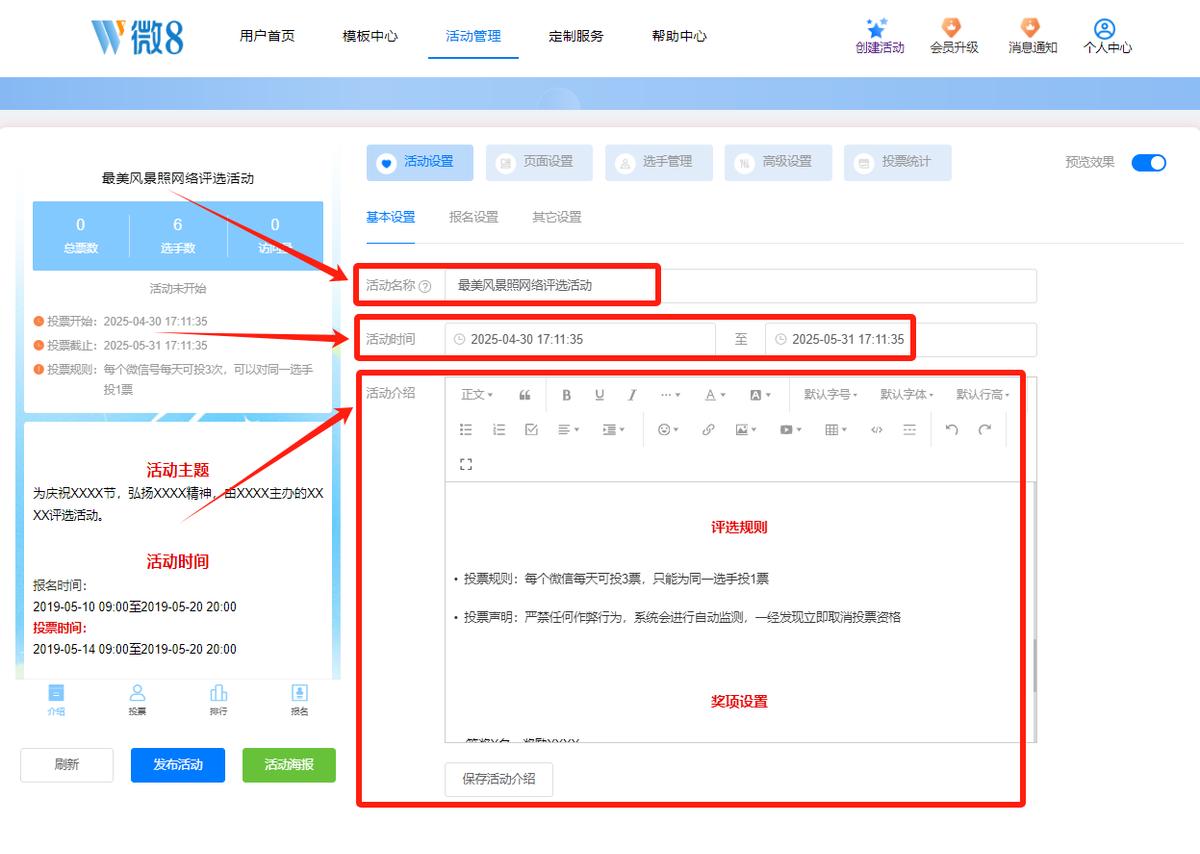This screenshot has height=854, width=1200.
Task: Open the 正文 heading style dropdown
Action: tap(477, 395)
